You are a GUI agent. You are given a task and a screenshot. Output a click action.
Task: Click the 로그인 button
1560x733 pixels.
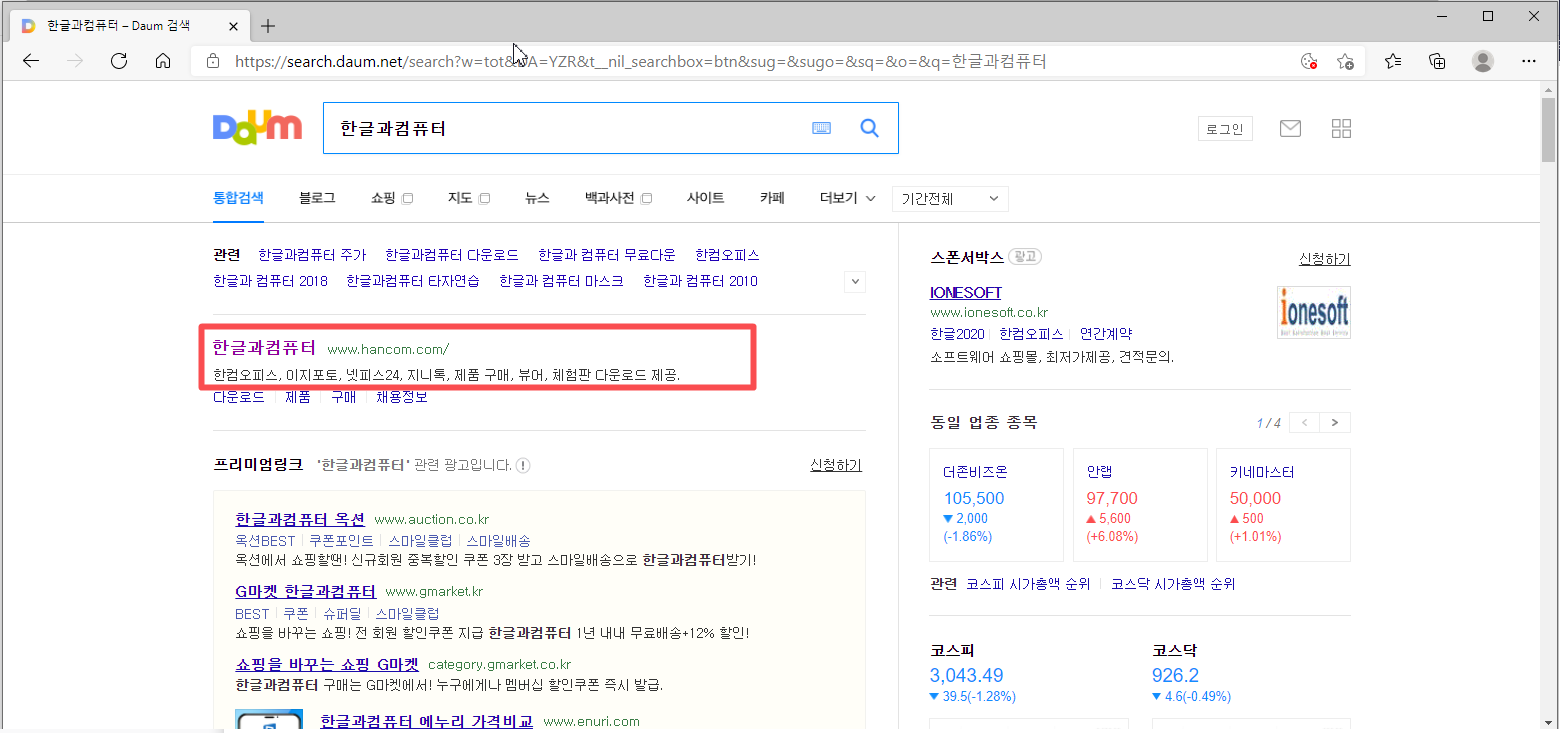click(x=1225, y=128)
